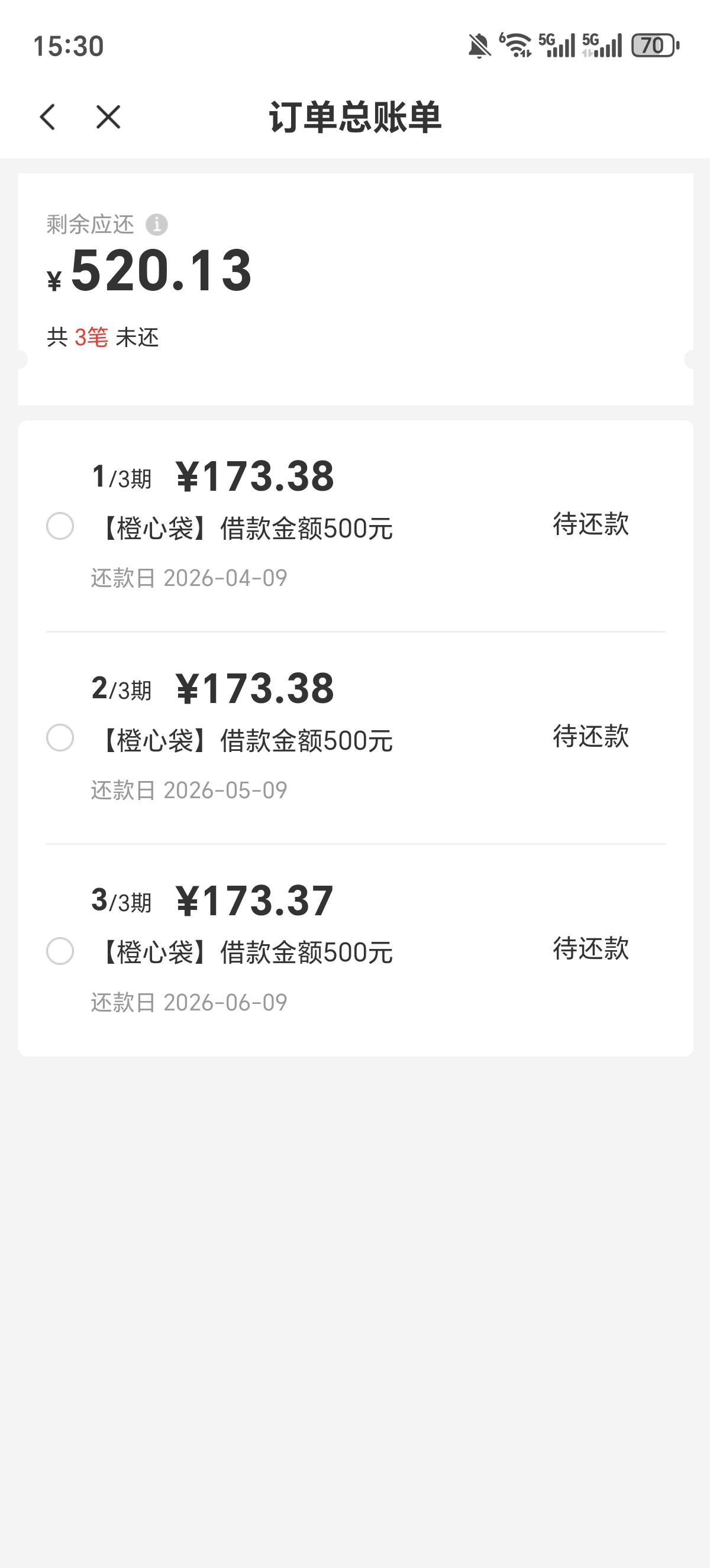Tap the second 5G signal icon
710x1568 pixels.
click(x=602, y=46)
